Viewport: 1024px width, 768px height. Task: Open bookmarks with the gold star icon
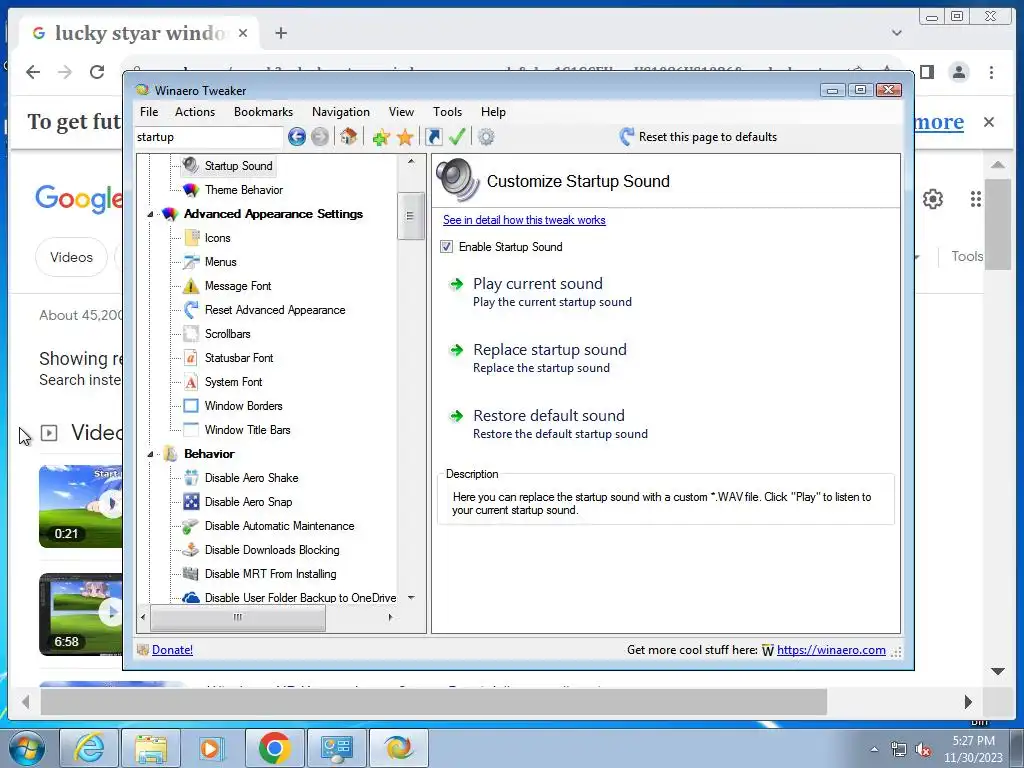pos(405,137)
